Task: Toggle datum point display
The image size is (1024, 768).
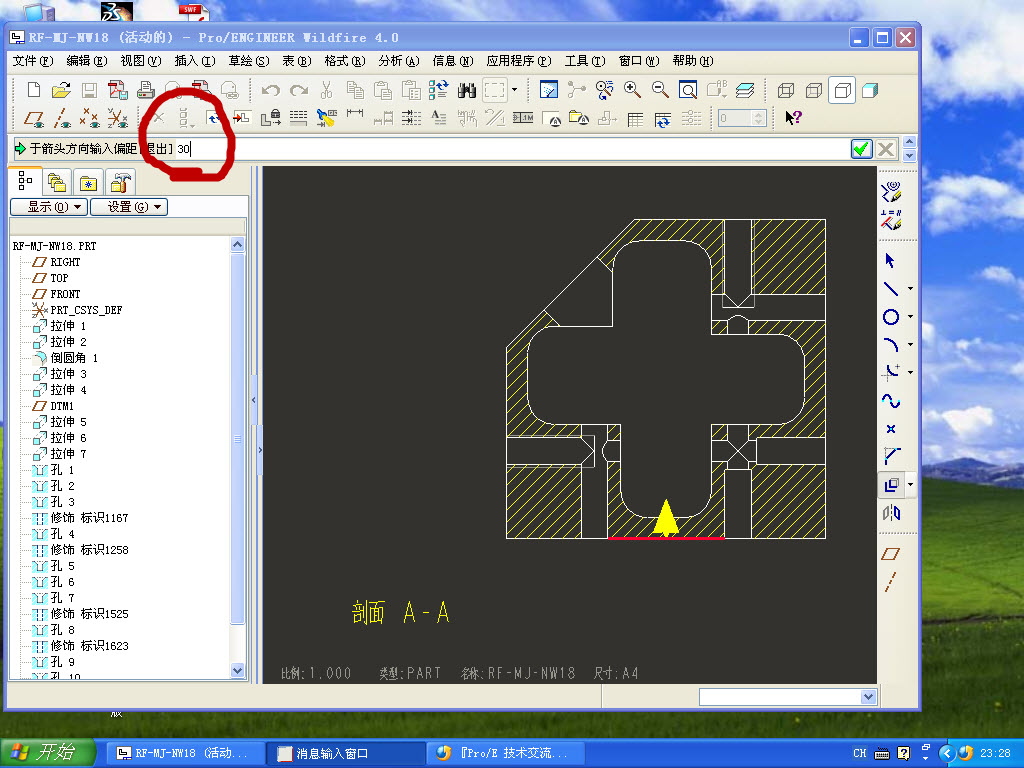Action: [x=89, y=119]
